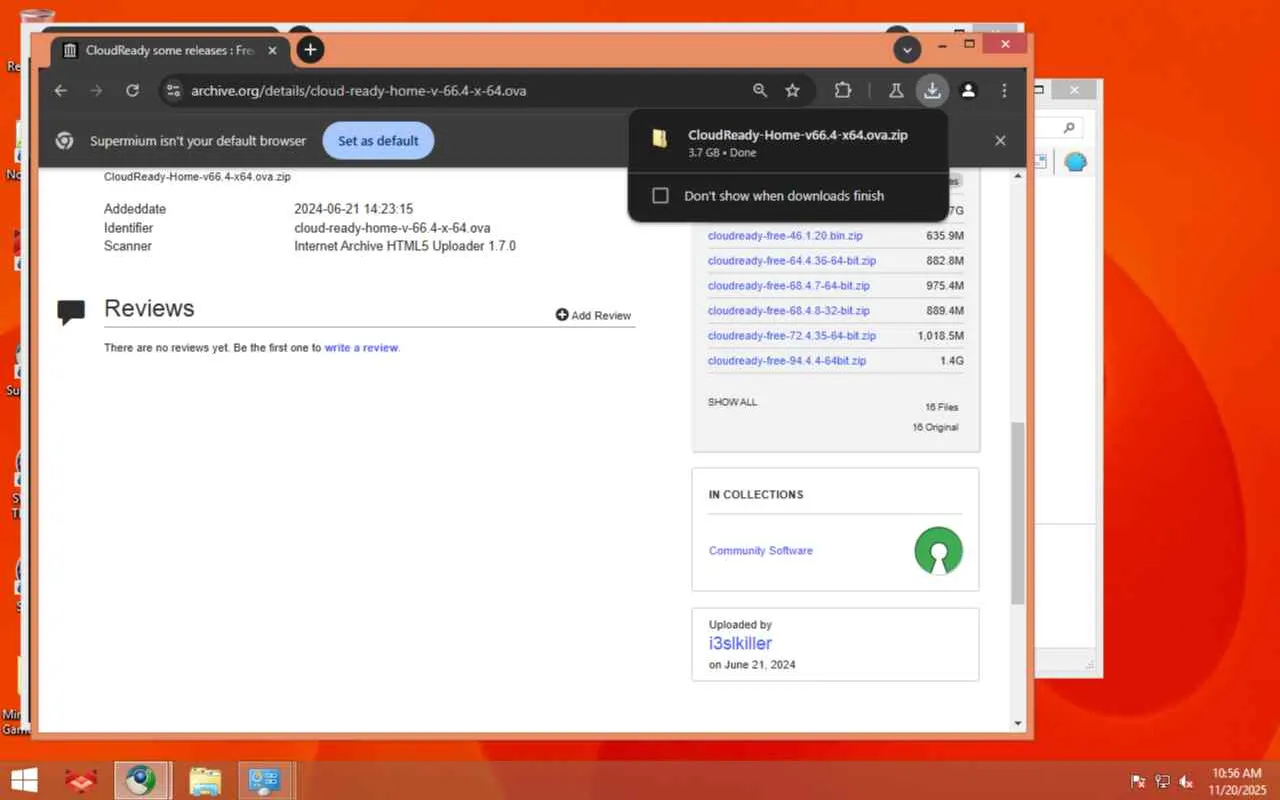Viewport: 1280px width, 800px height.
Task: Open the Control Panel taskbar icon
Action: pos(266,780)
